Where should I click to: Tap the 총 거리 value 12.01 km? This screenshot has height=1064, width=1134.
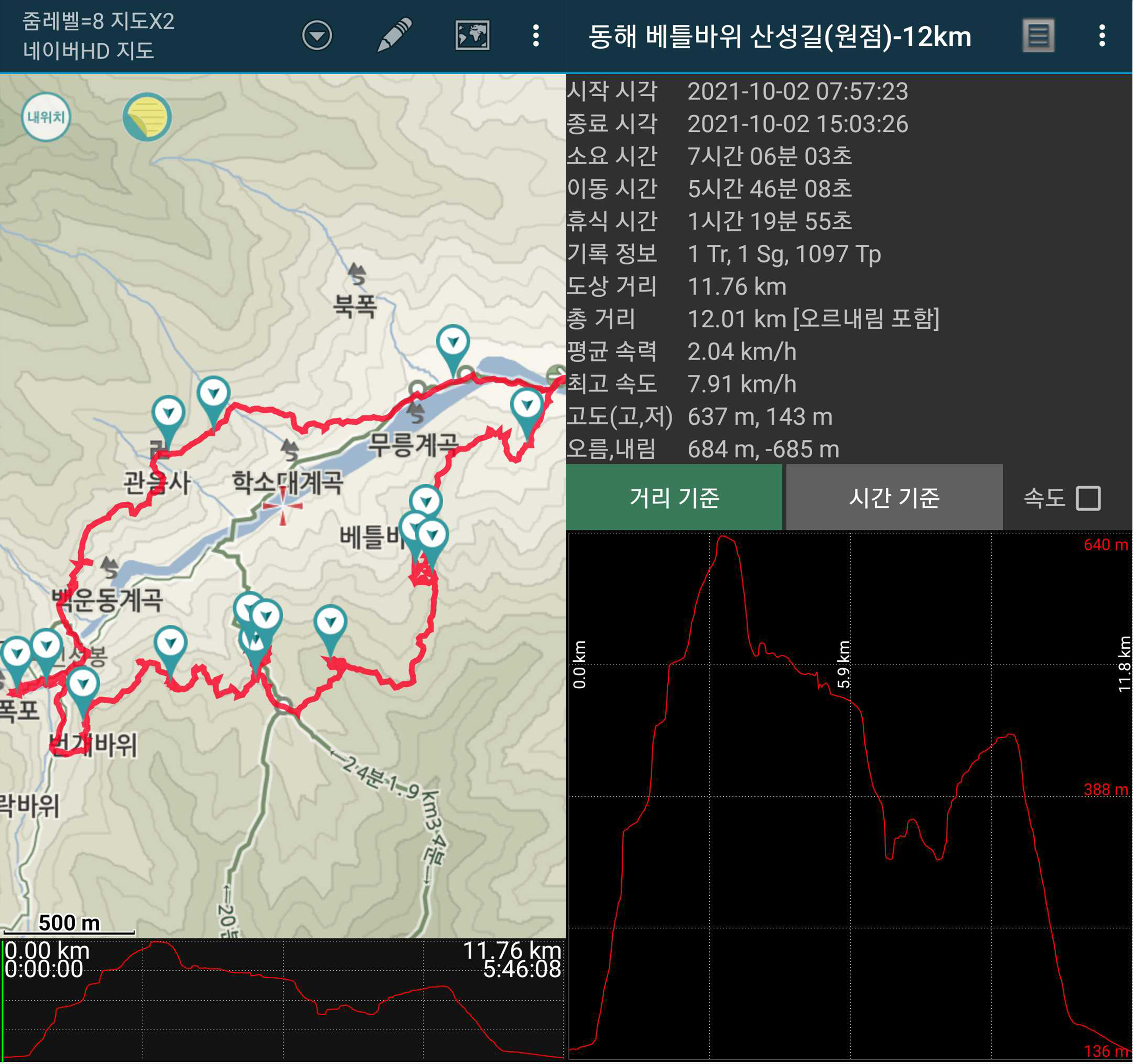point(813,319)
